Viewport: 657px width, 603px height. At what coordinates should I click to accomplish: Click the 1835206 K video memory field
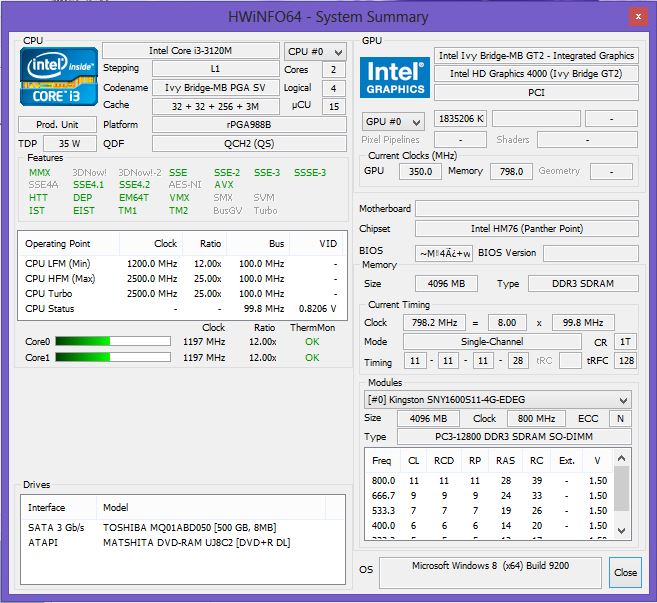460,119
